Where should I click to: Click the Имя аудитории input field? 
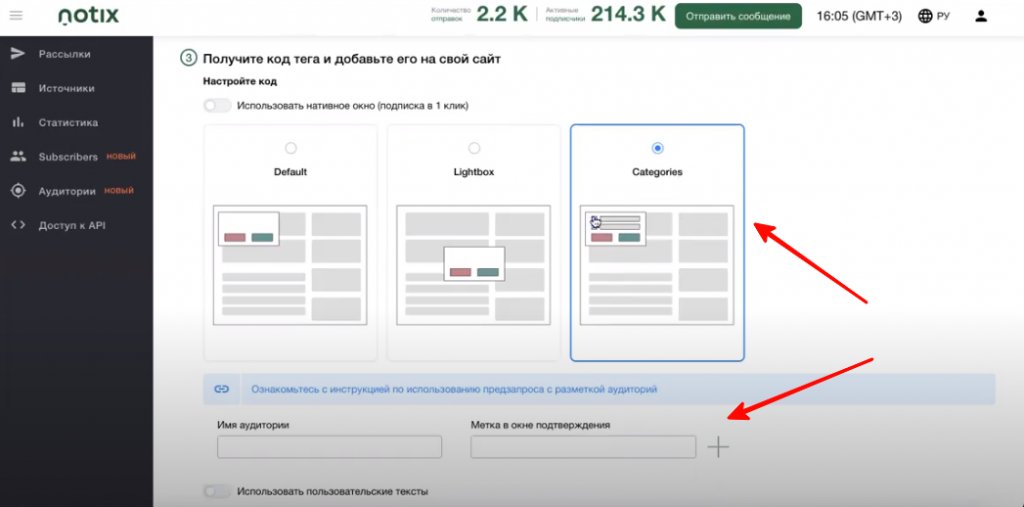click(x=329, y=447)
